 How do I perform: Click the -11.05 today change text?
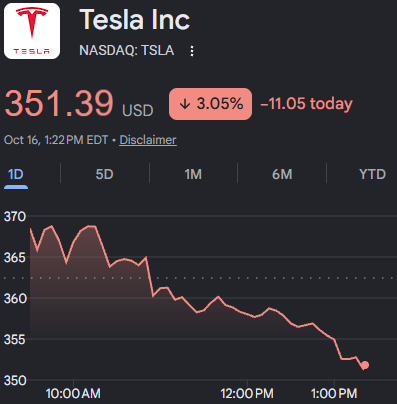click(x=306, y=104)
